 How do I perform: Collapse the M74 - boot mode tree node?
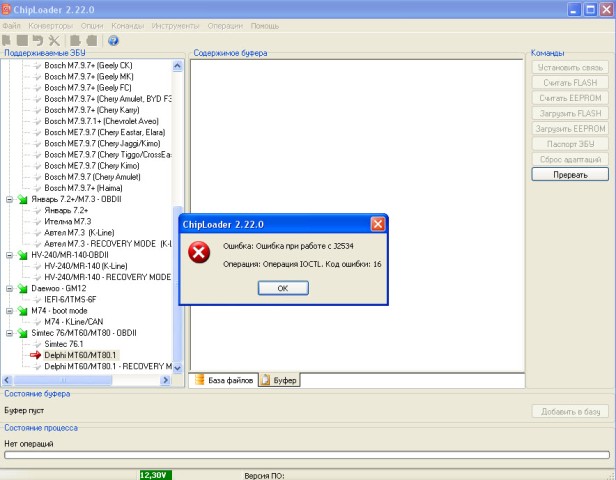click(10, 309)
